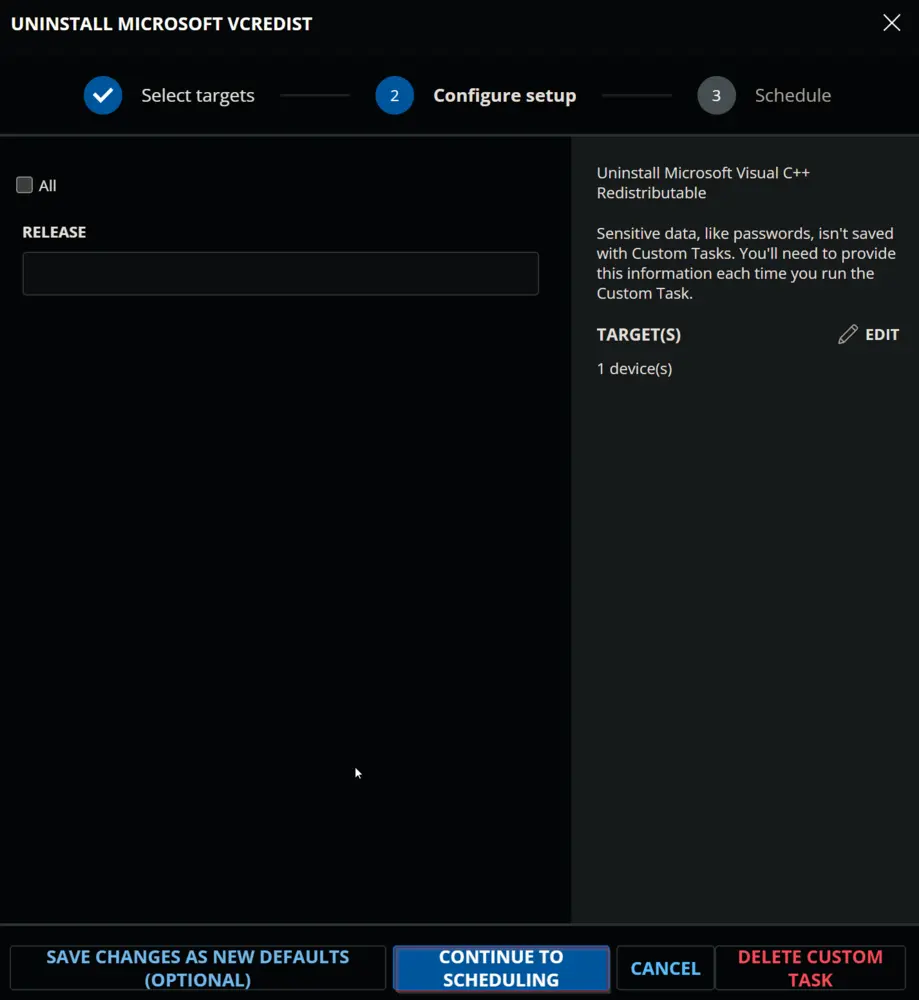919x1000 pixels.
Task: Delete the custom task
Action: click(x=810, y=968)
